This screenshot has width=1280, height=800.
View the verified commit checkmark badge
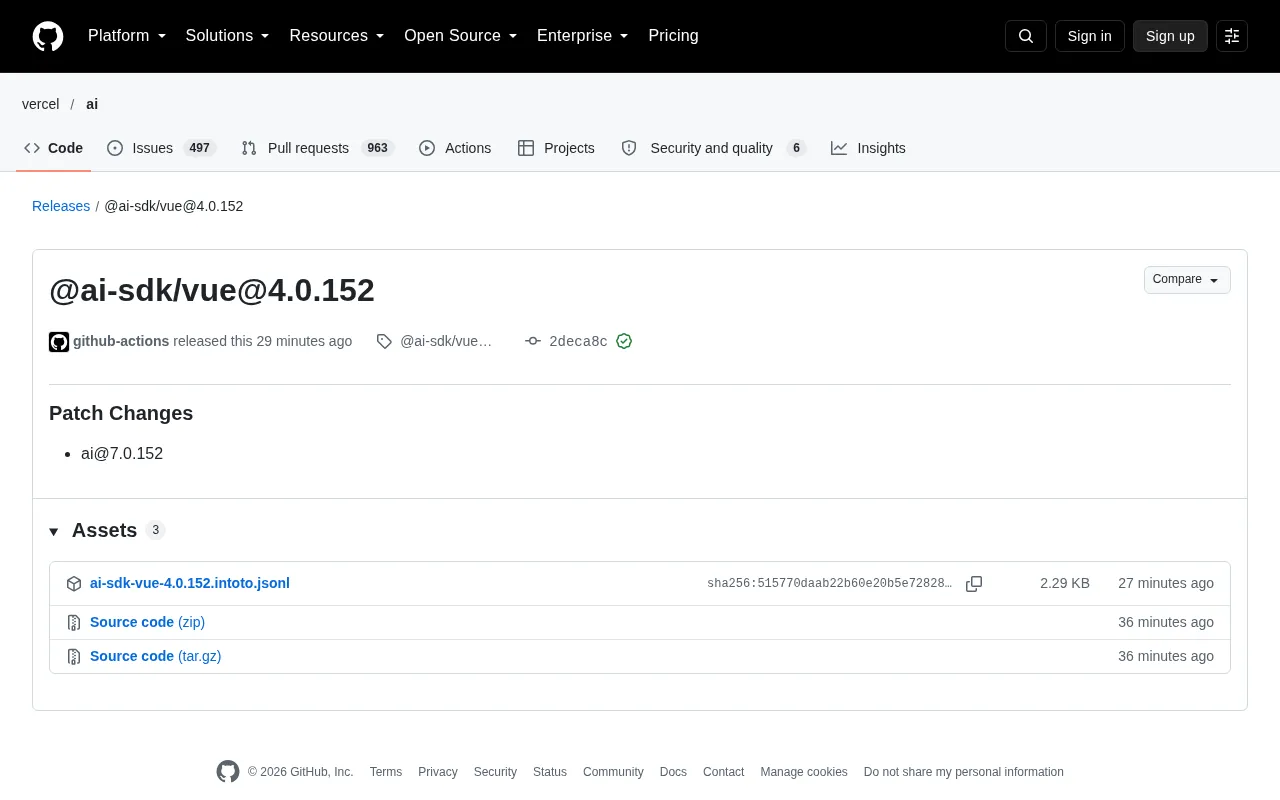[624, 341]
